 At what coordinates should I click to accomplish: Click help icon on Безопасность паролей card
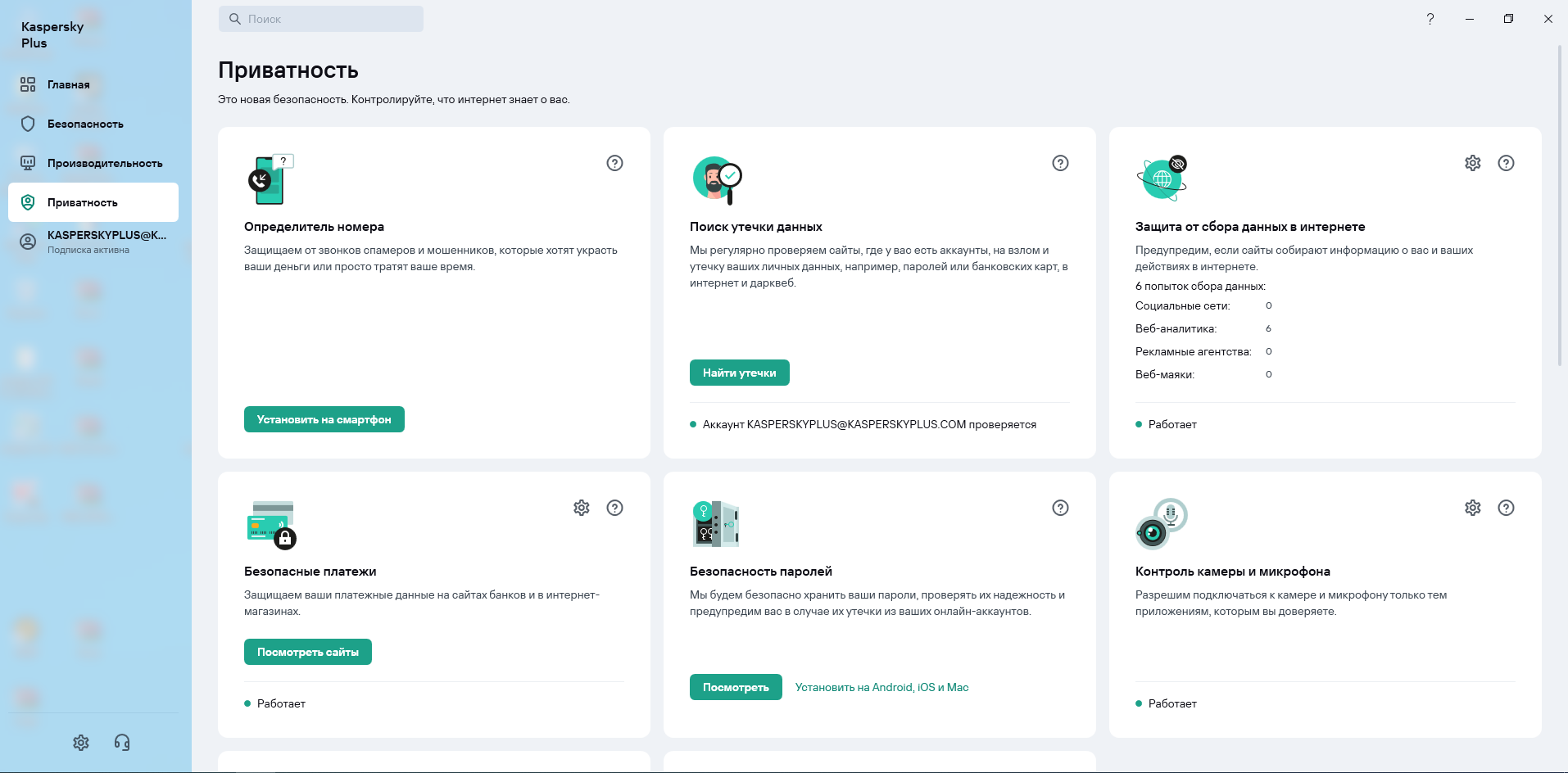1060,508
